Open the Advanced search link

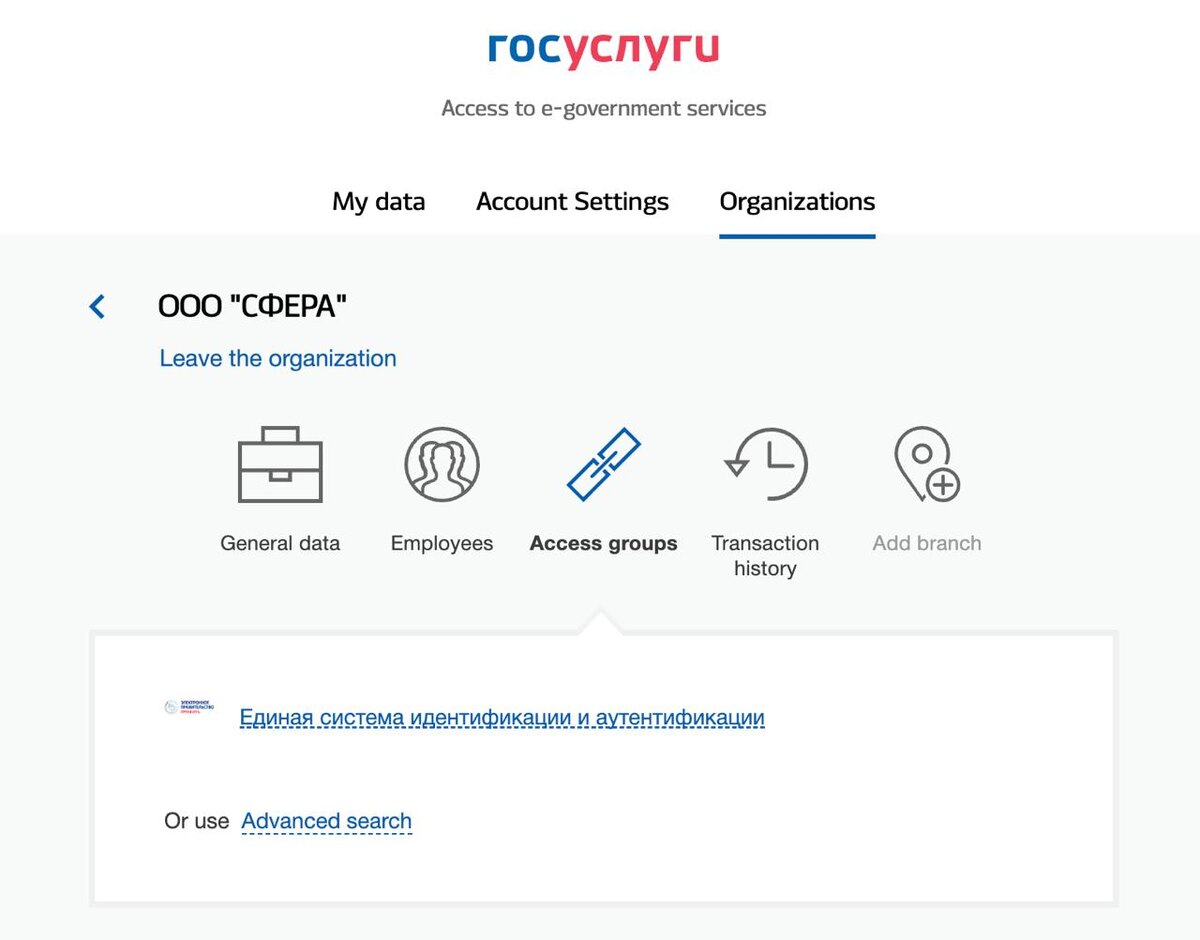coord(327,821)
